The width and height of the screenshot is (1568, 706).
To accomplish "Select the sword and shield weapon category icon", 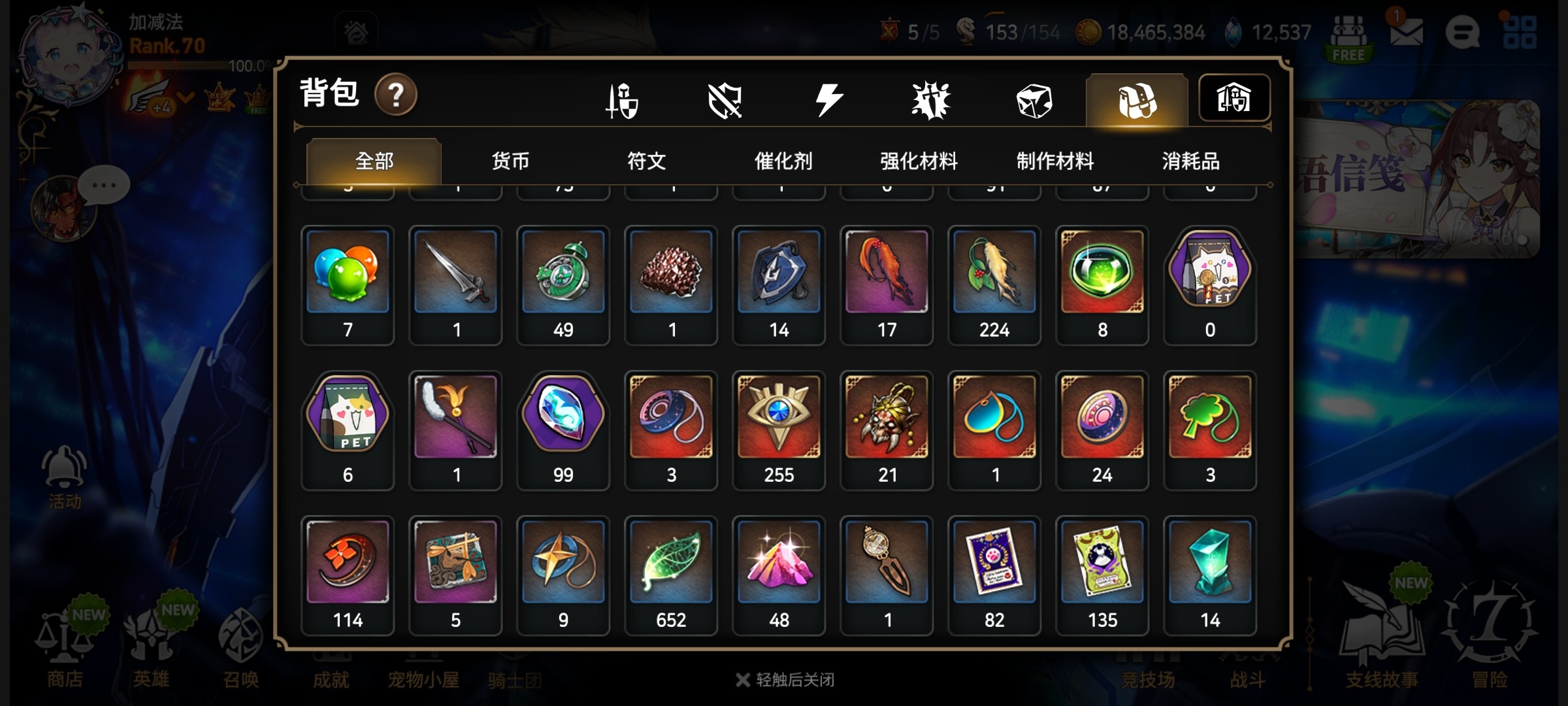I will click(x=621, y=101).
